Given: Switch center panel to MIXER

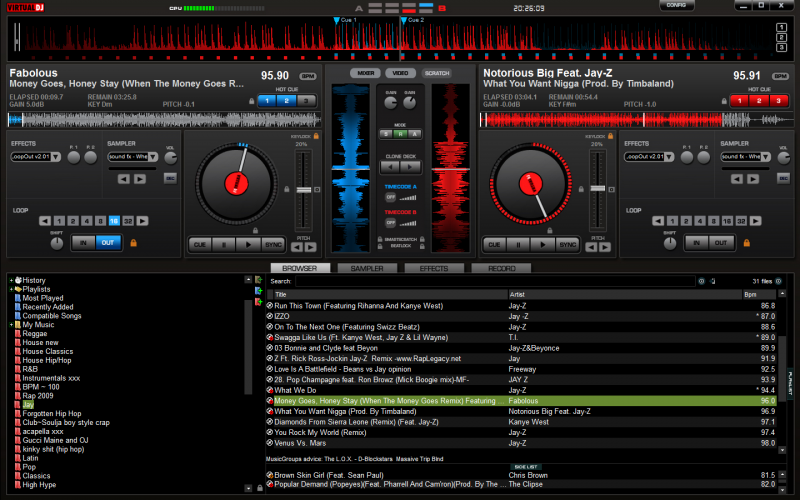Looking at the screenshot, I should click(x=366, y=73).
